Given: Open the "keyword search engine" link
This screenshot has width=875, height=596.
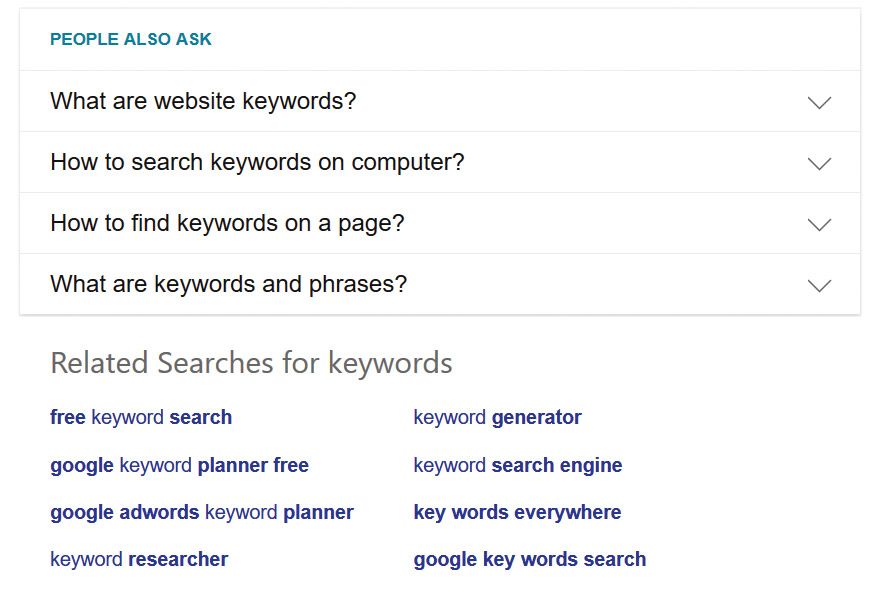Looking at the screenshot, I should click(x=517, y=465).
